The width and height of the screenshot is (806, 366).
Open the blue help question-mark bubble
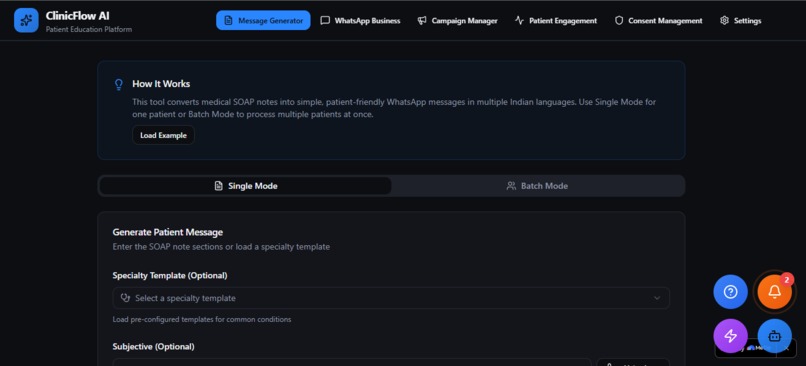point(730,292)
